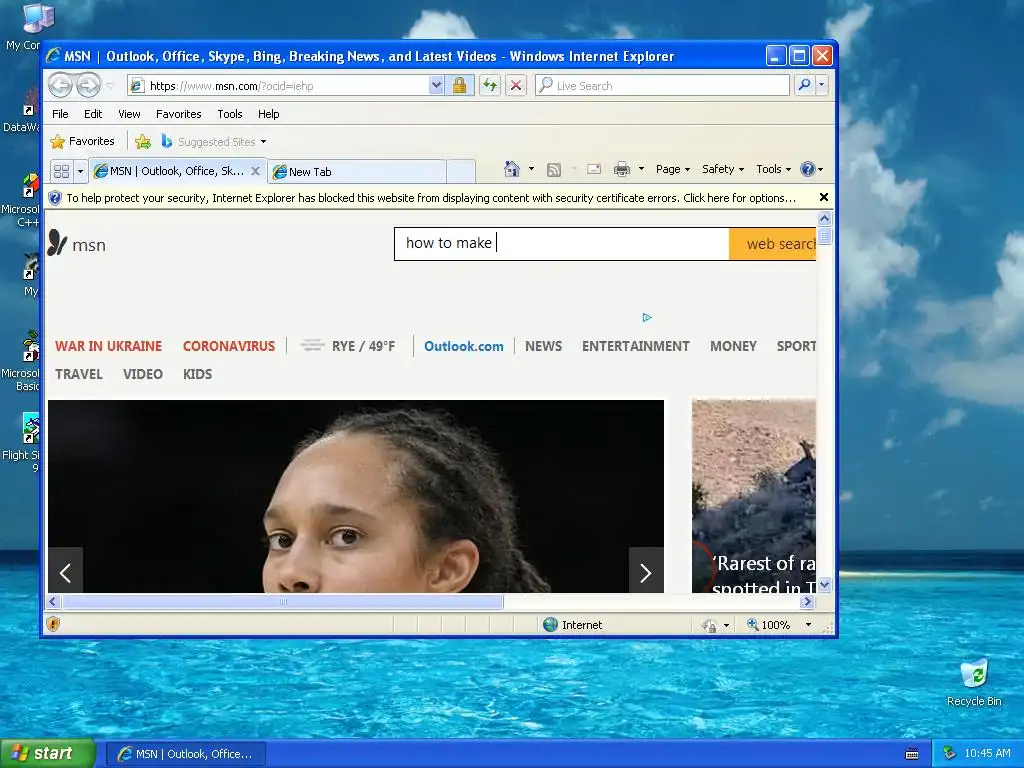1024x768 pixels.
Task: Click the RSS feeds icon
Action: pos(554,170)
